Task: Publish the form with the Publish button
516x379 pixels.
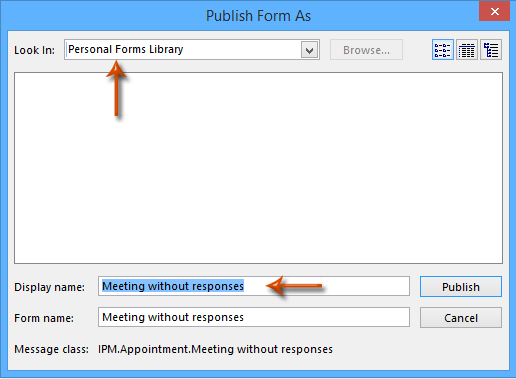Action: click(x=461, y=287)
